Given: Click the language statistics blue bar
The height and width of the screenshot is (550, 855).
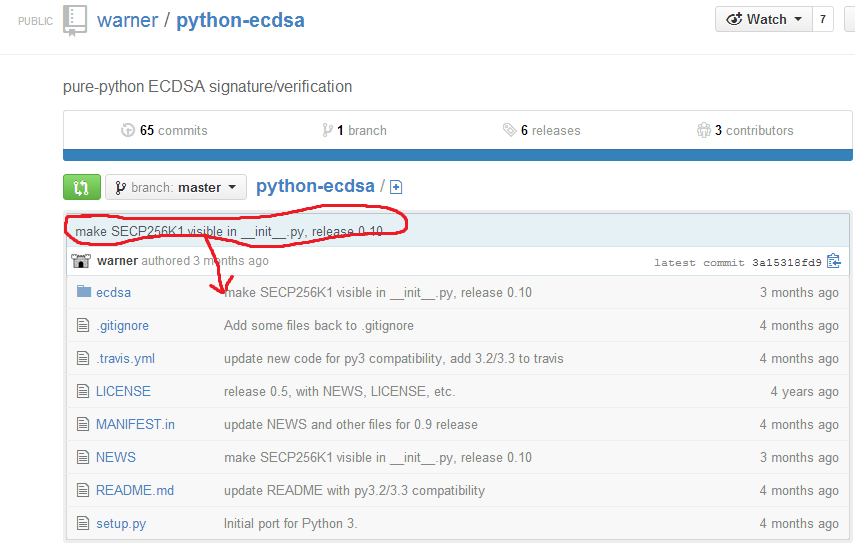Looking at the screenshot, I should [457, 155].
